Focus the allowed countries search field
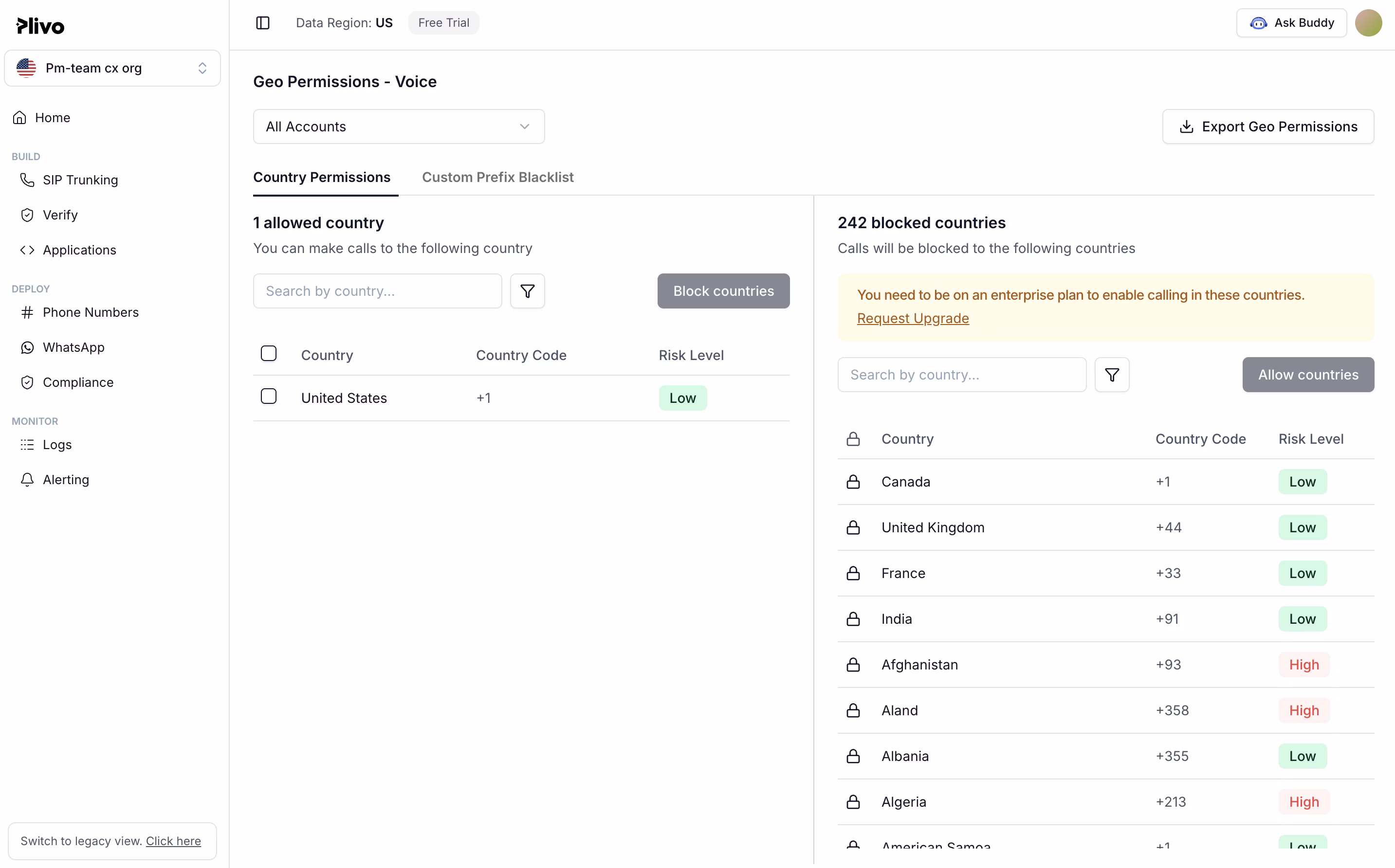This screenshot has height=868, width=1395. 377,291
